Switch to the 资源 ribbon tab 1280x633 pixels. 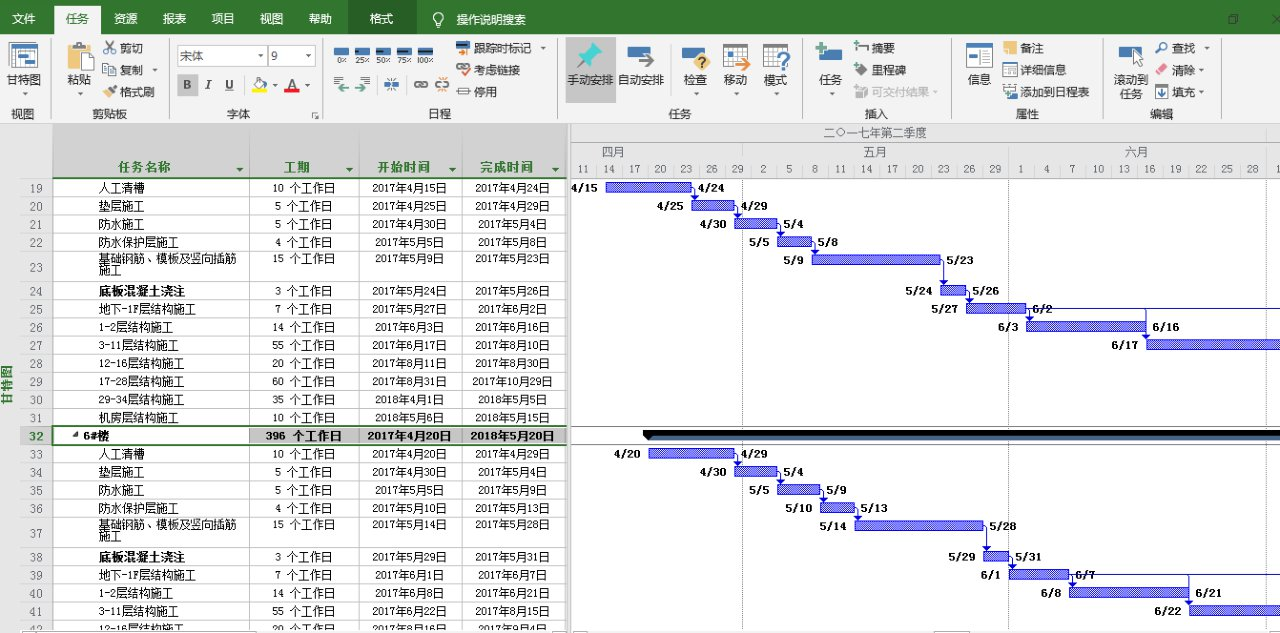point(126,19)
